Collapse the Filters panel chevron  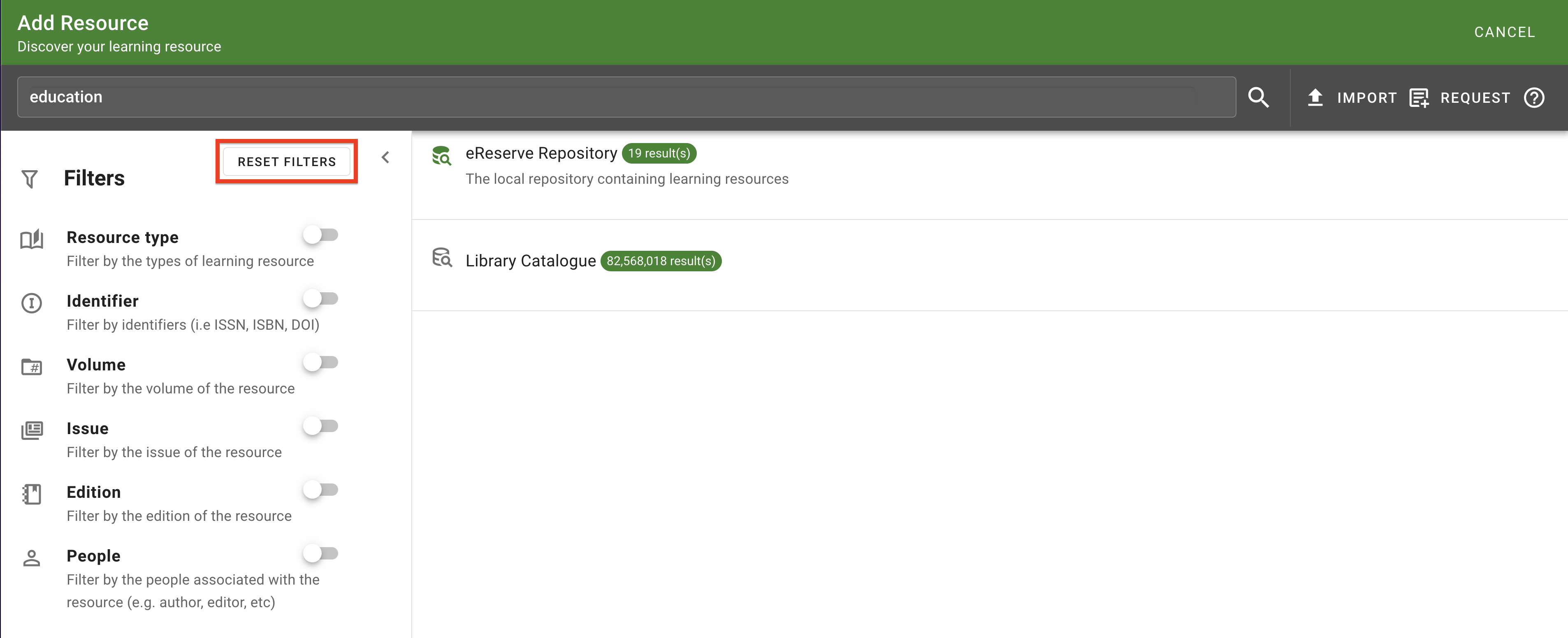(385, 157)
